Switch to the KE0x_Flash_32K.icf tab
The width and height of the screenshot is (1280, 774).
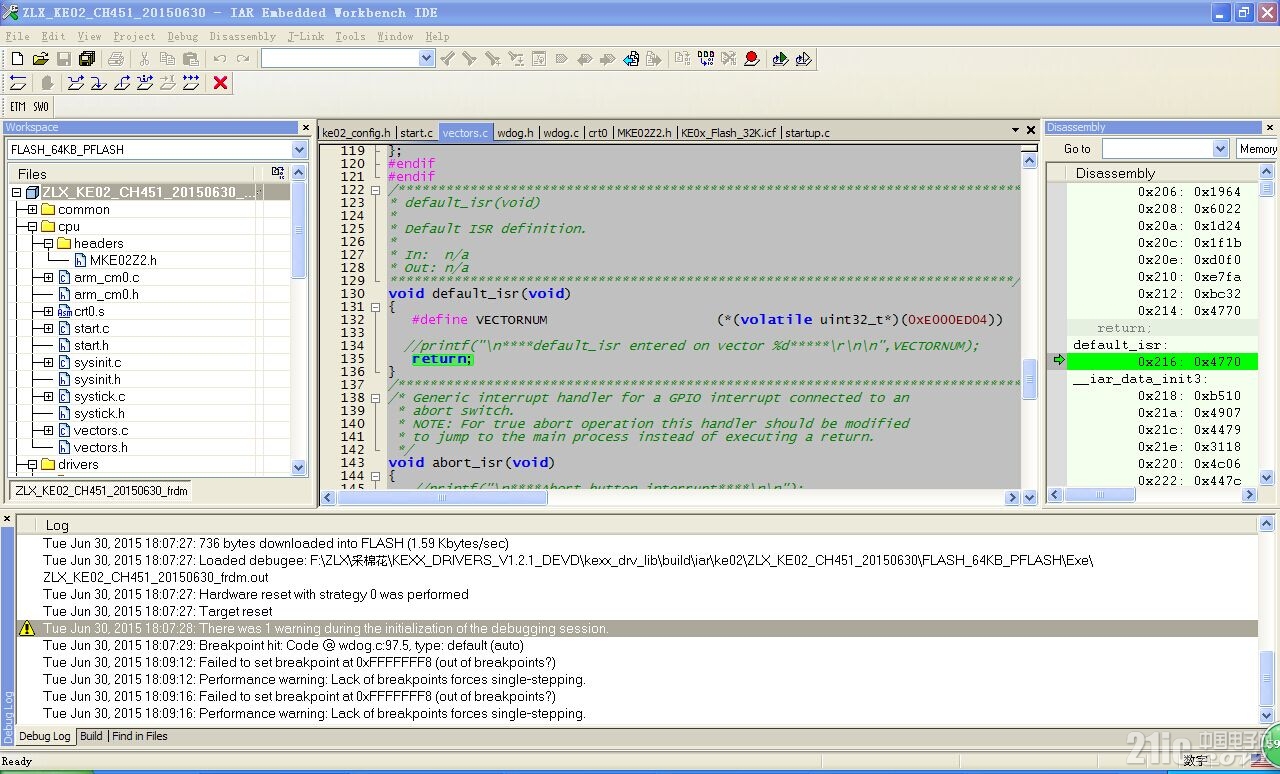[728, 132]
